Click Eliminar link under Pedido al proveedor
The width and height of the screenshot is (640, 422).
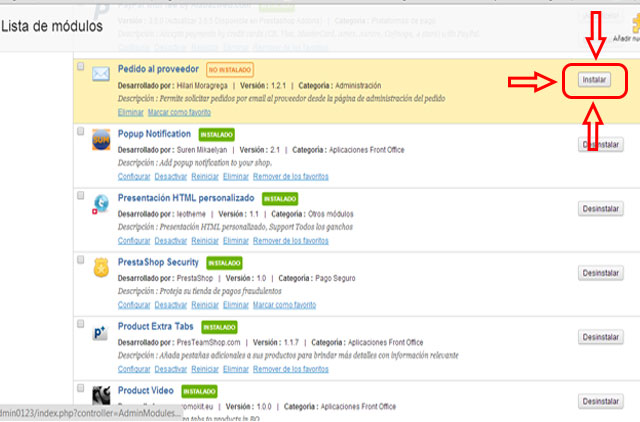coord(131,112)
